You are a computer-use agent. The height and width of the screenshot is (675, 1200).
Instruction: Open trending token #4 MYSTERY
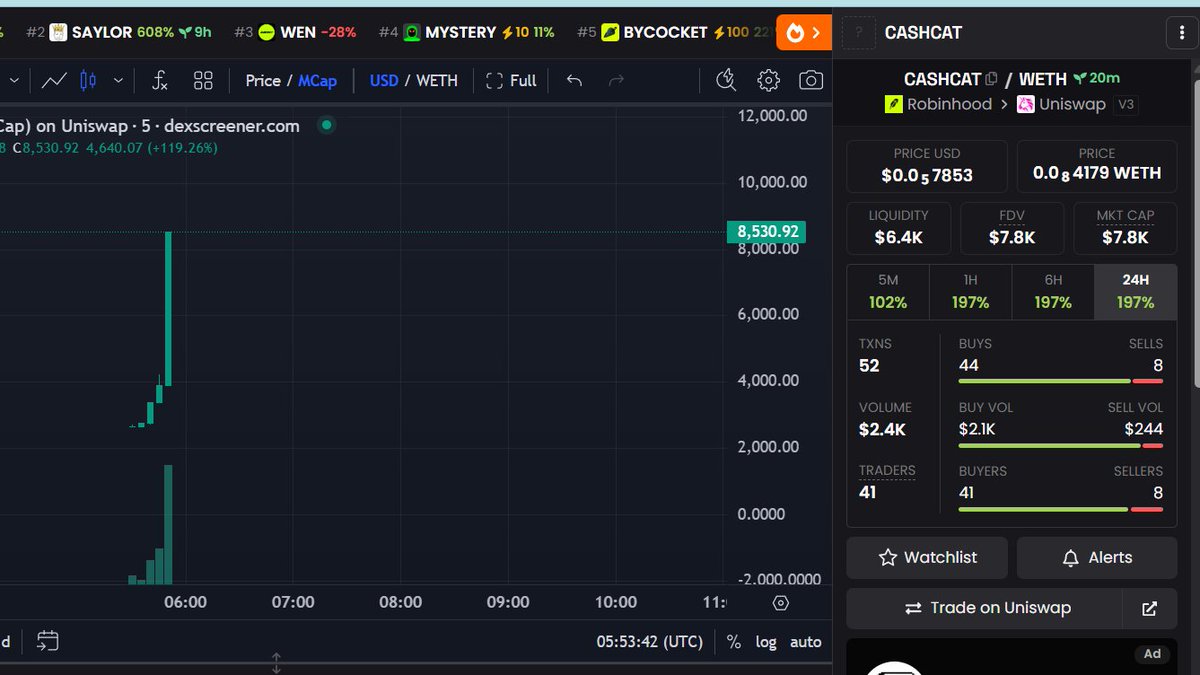(x=466, y=32)
